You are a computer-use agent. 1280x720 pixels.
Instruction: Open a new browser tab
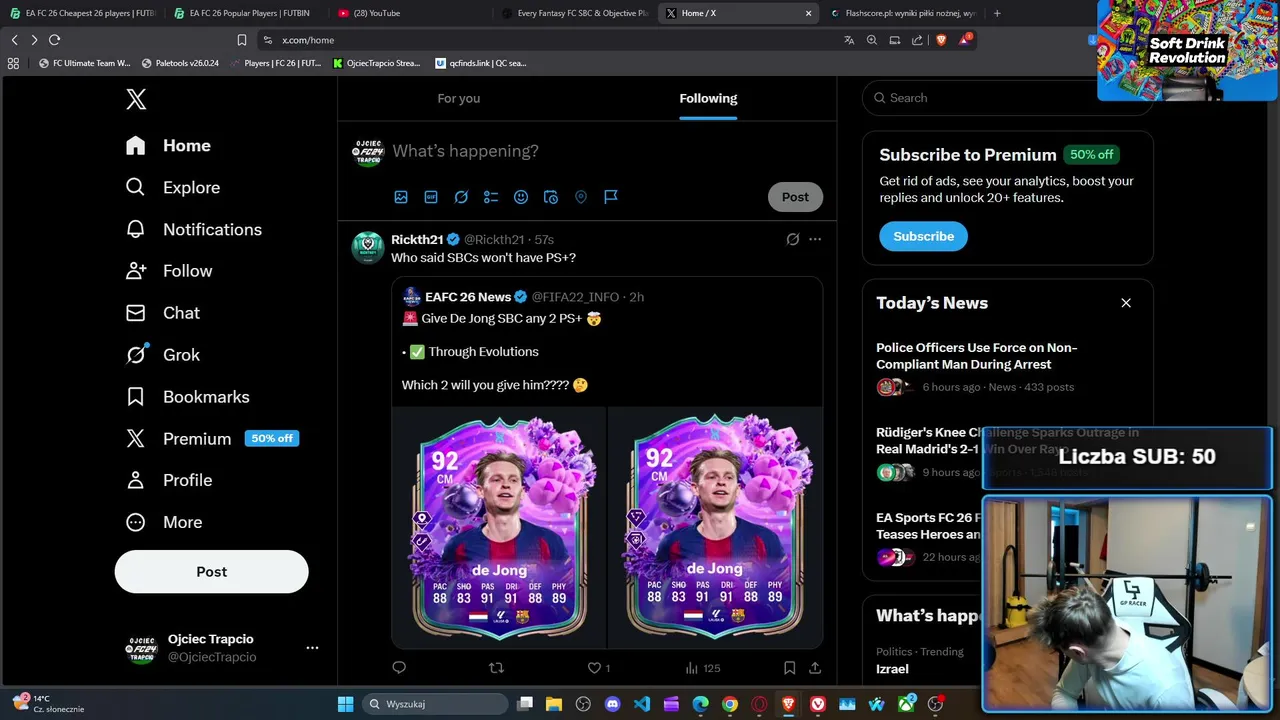(997, 13)
